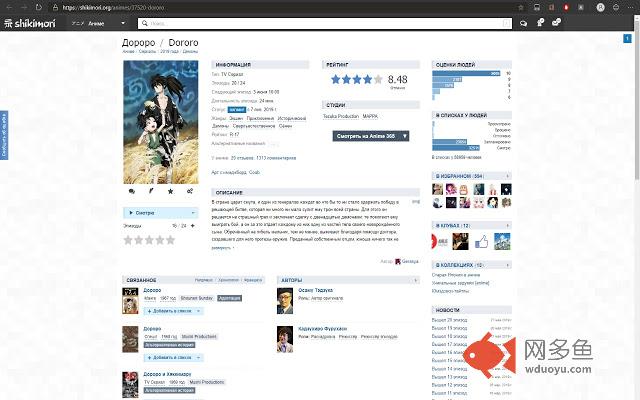This screenshot has width=640, height=400.
Task: Click the share icon under the poster
Action: [190, 190]
